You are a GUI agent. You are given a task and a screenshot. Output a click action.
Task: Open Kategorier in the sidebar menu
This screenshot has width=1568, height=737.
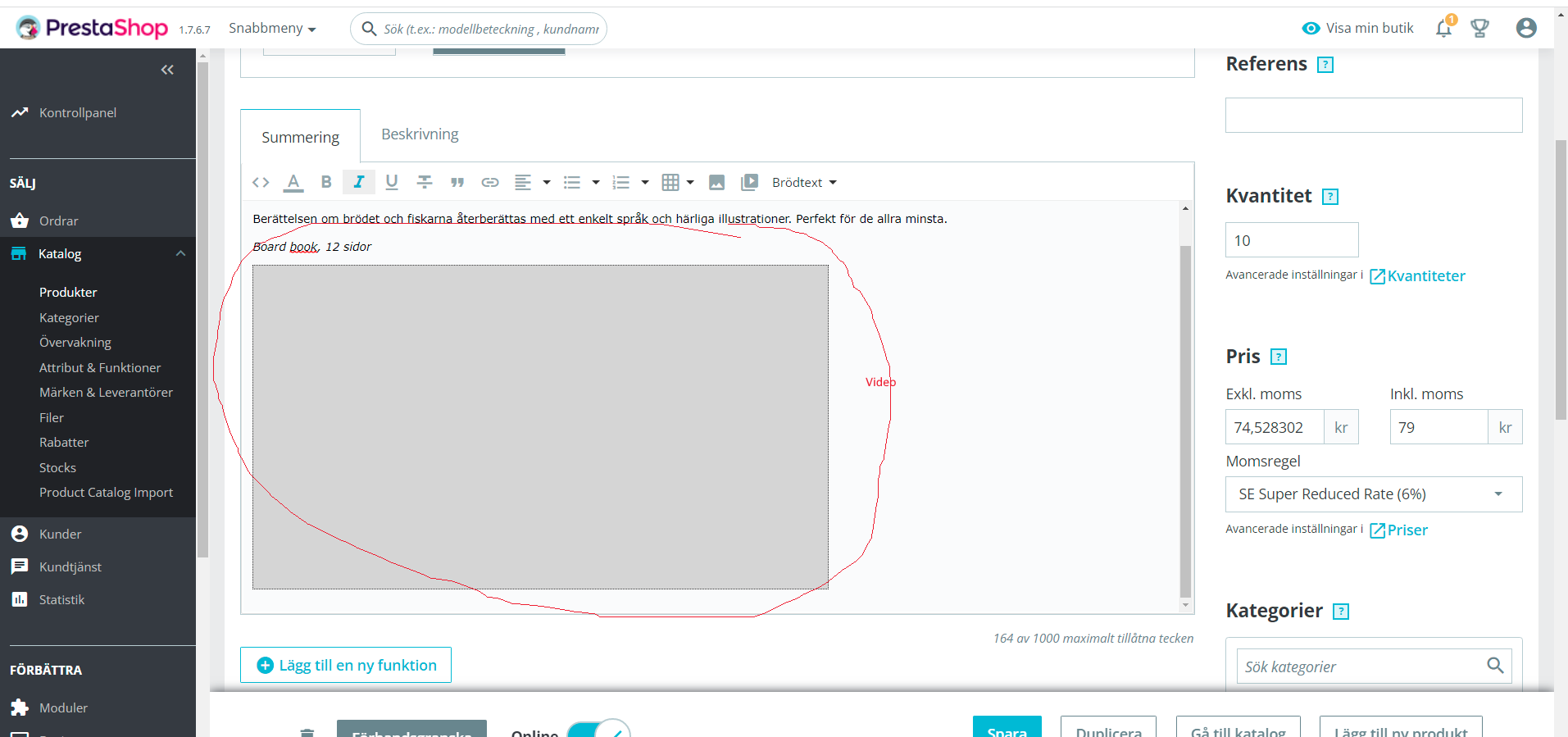(x=69, y=317)
